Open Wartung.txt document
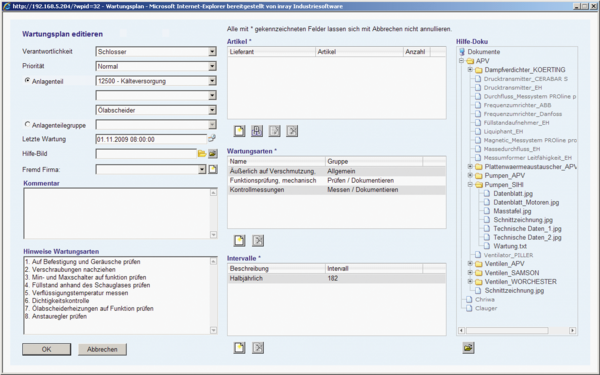The height and width of the screenshot is (375, 600). (x=510, y=246)
